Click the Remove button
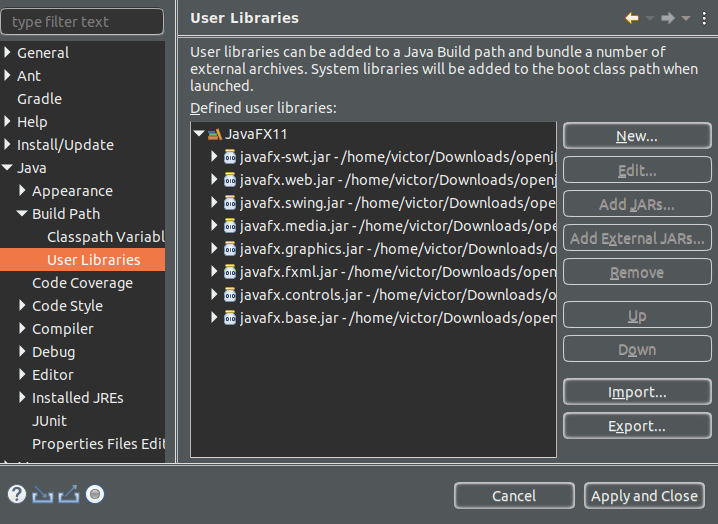Viewport: 718px width, 524px height. pyautogui.click(x=637, y=273)
